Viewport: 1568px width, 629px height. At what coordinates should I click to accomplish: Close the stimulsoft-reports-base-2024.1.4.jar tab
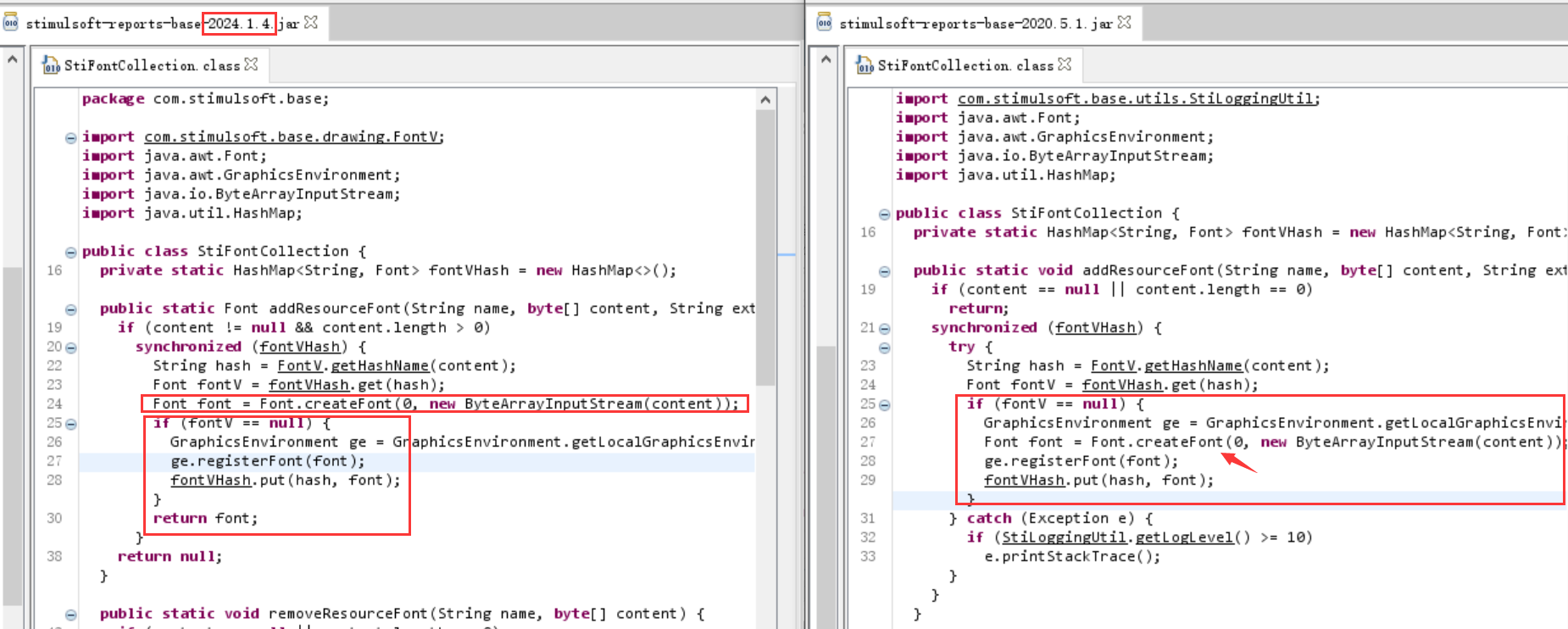coord(311,22)
